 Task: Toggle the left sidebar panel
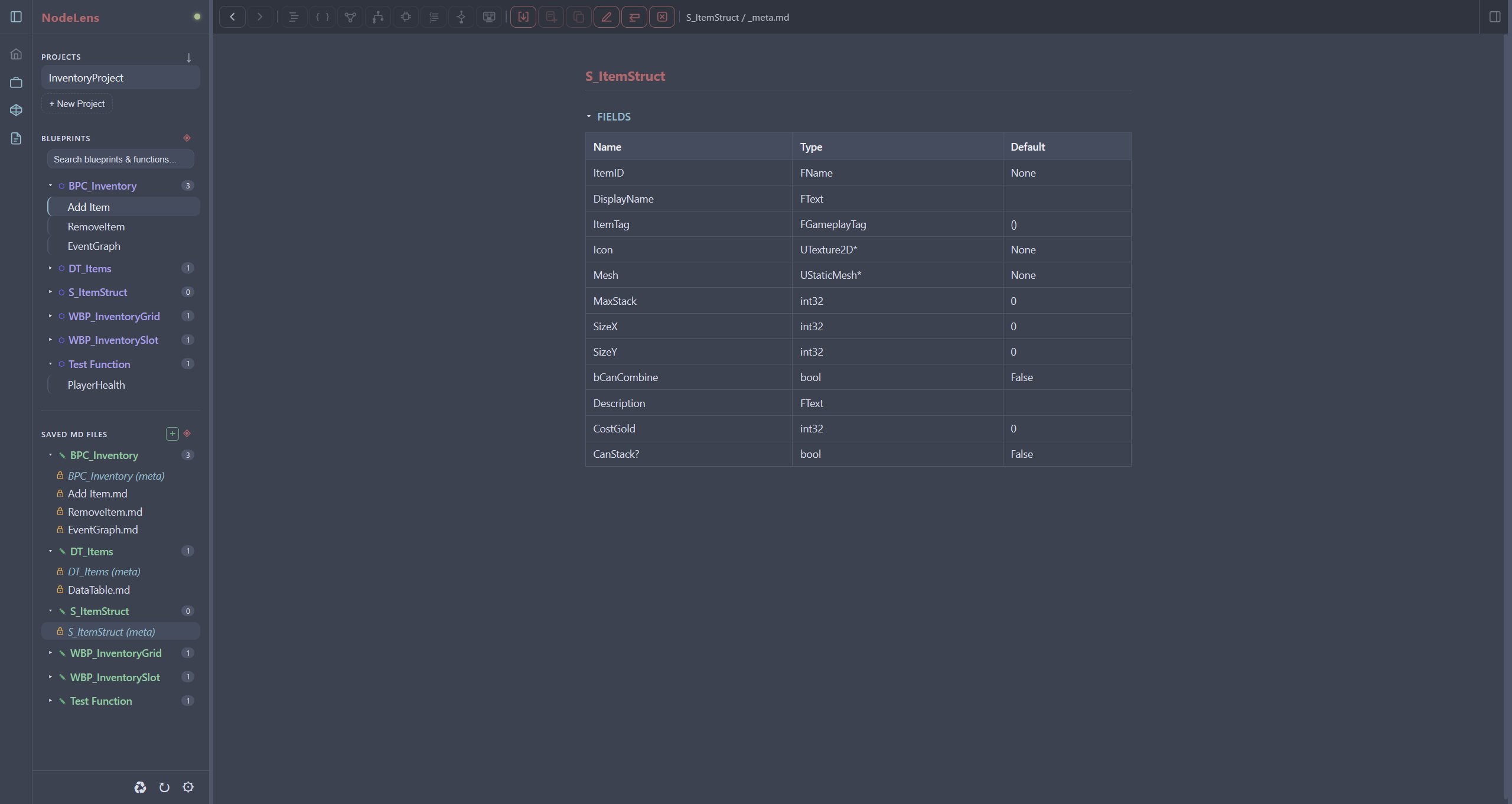click(17, 17)
